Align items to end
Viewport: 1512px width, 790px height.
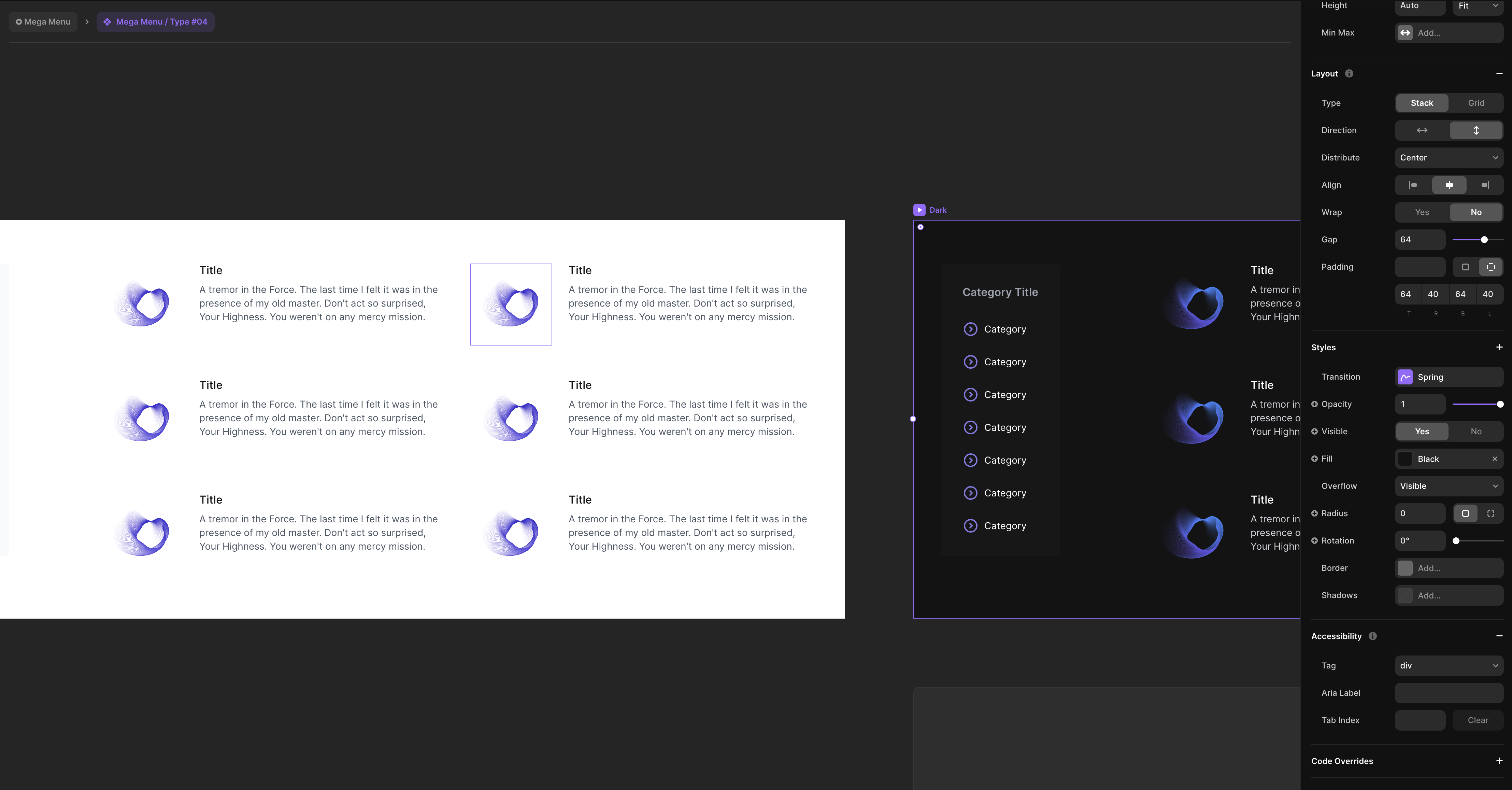(x=1485, y=185)
